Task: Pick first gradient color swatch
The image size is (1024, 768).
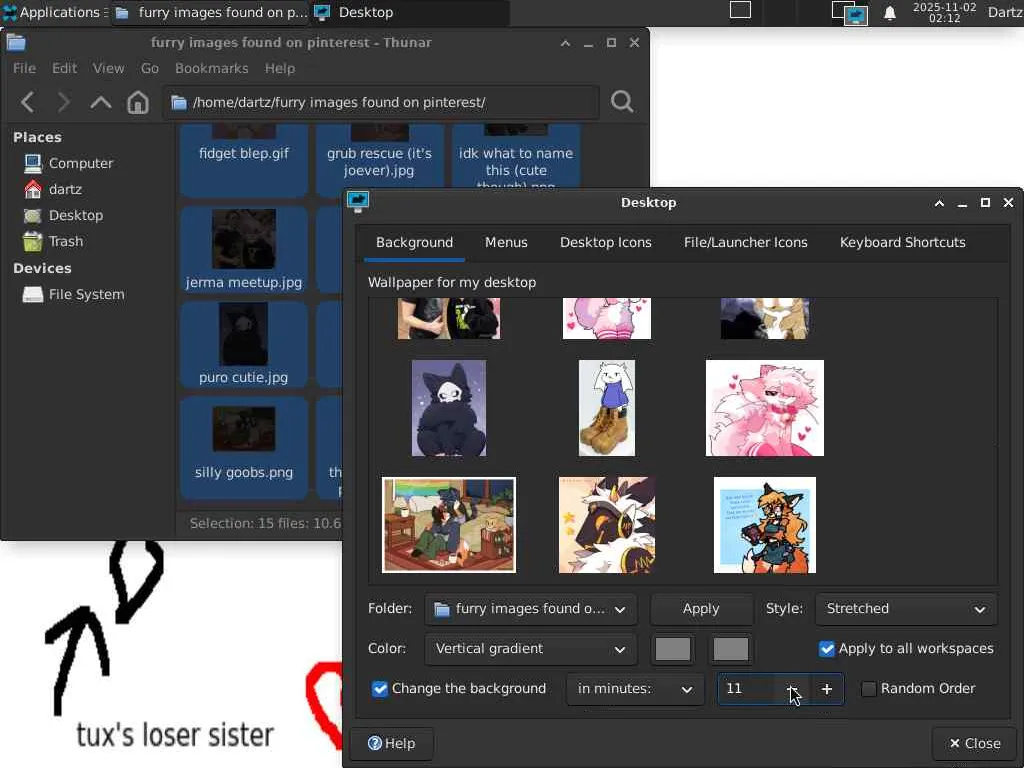Action: pyautogui.click(x=672, y=649)
